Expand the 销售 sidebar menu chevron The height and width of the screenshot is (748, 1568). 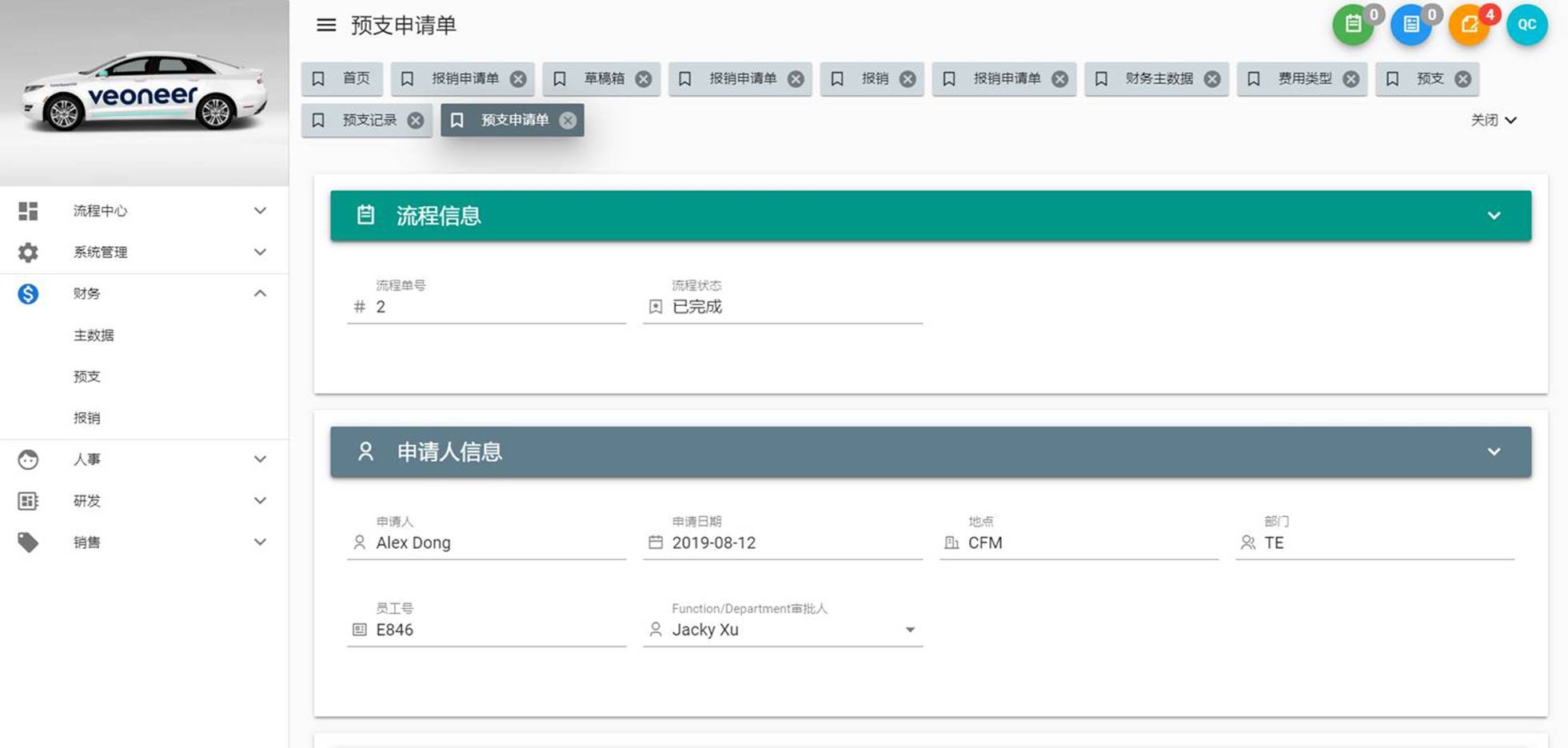coord(260,543)
